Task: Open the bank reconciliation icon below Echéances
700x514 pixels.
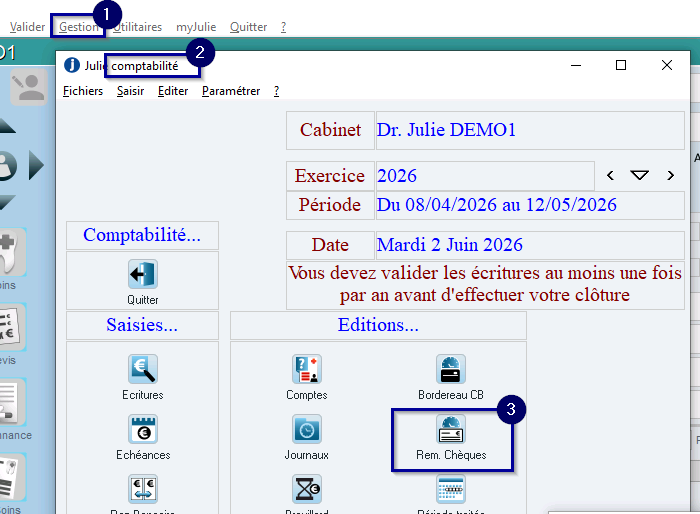Action: (x=143, y=489)
